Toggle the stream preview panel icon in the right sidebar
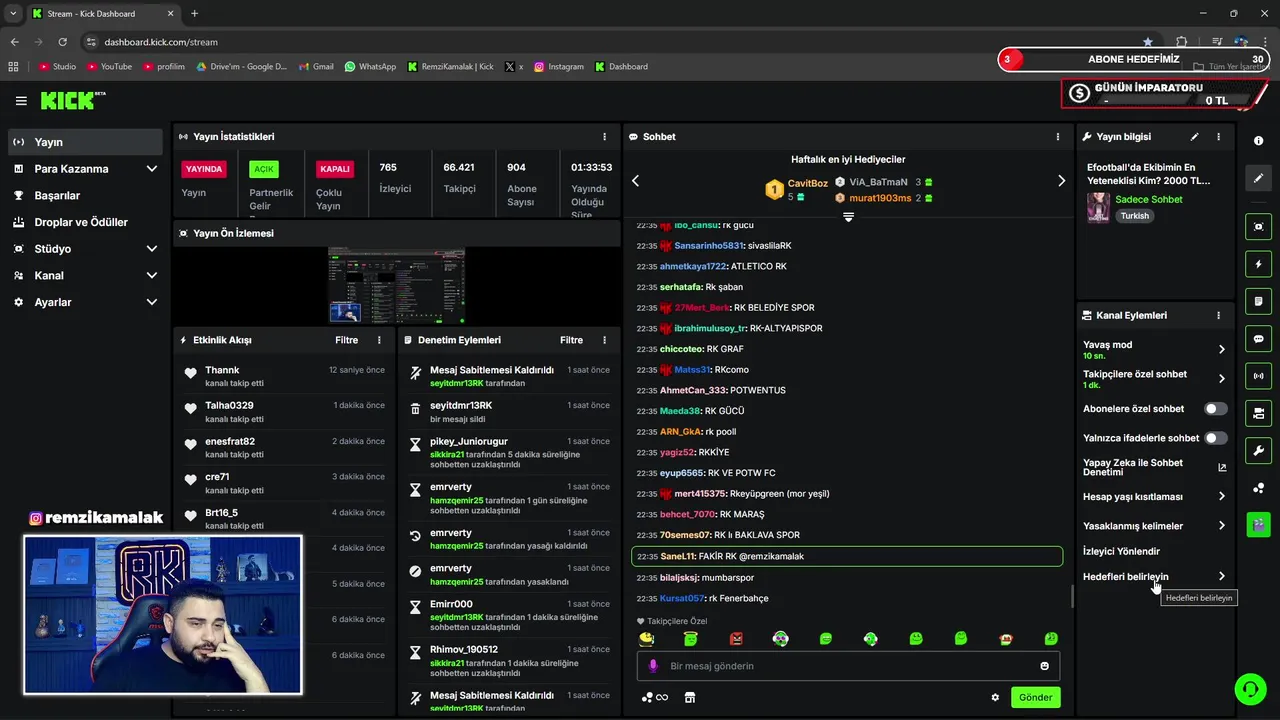The image size is (1280, 720). (1258, 227)
